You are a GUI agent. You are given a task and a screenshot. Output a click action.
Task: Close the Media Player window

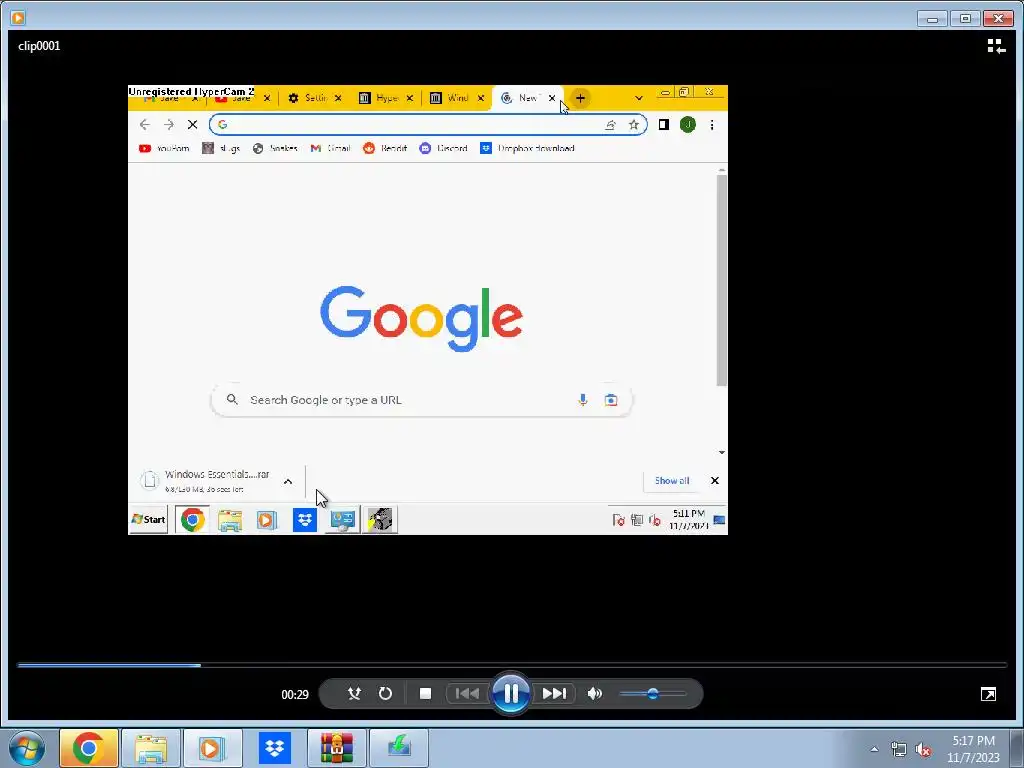[x=998, y=18]
